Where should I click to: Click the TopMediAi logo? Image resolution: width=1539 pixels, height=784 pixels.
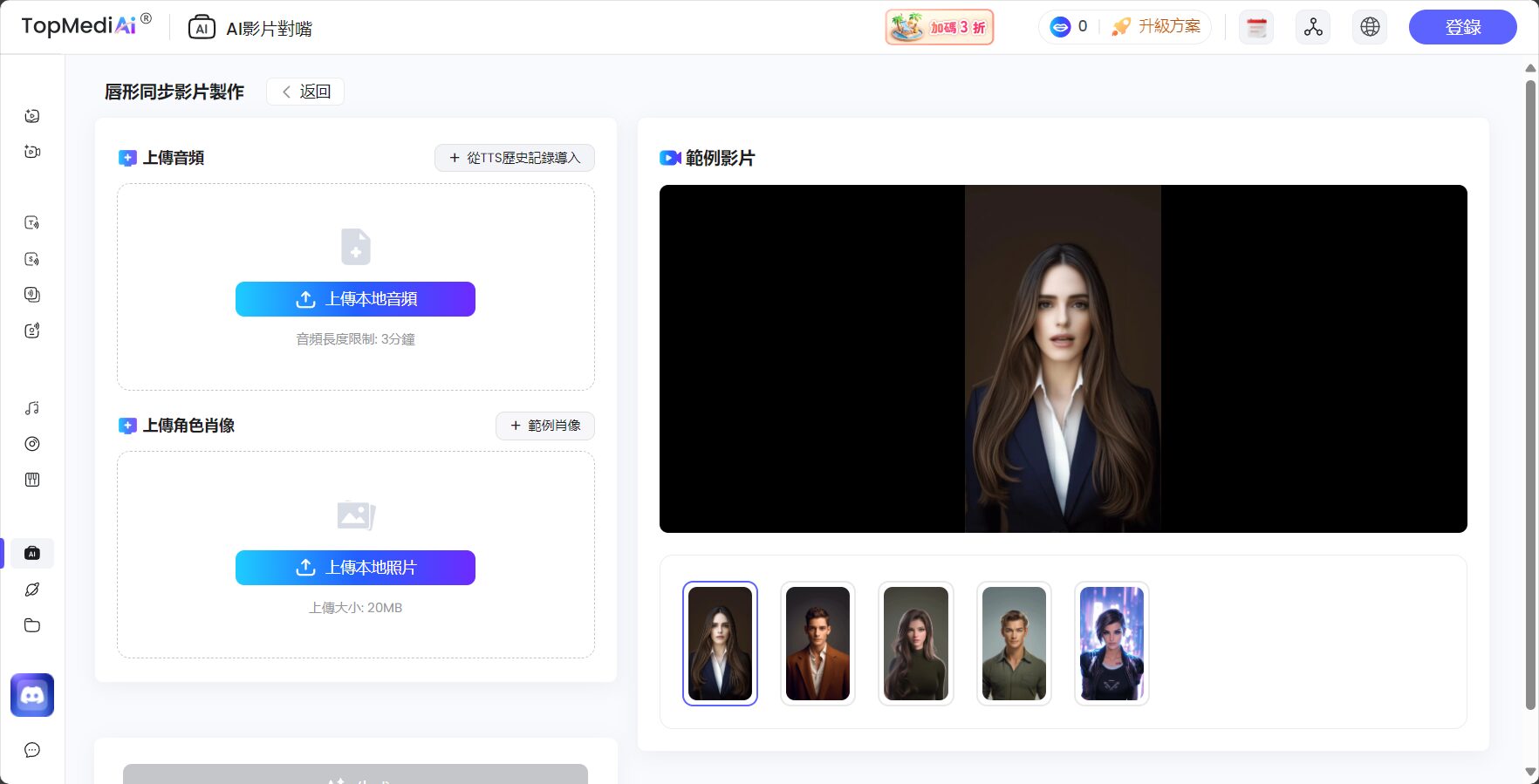click(86, 25)
